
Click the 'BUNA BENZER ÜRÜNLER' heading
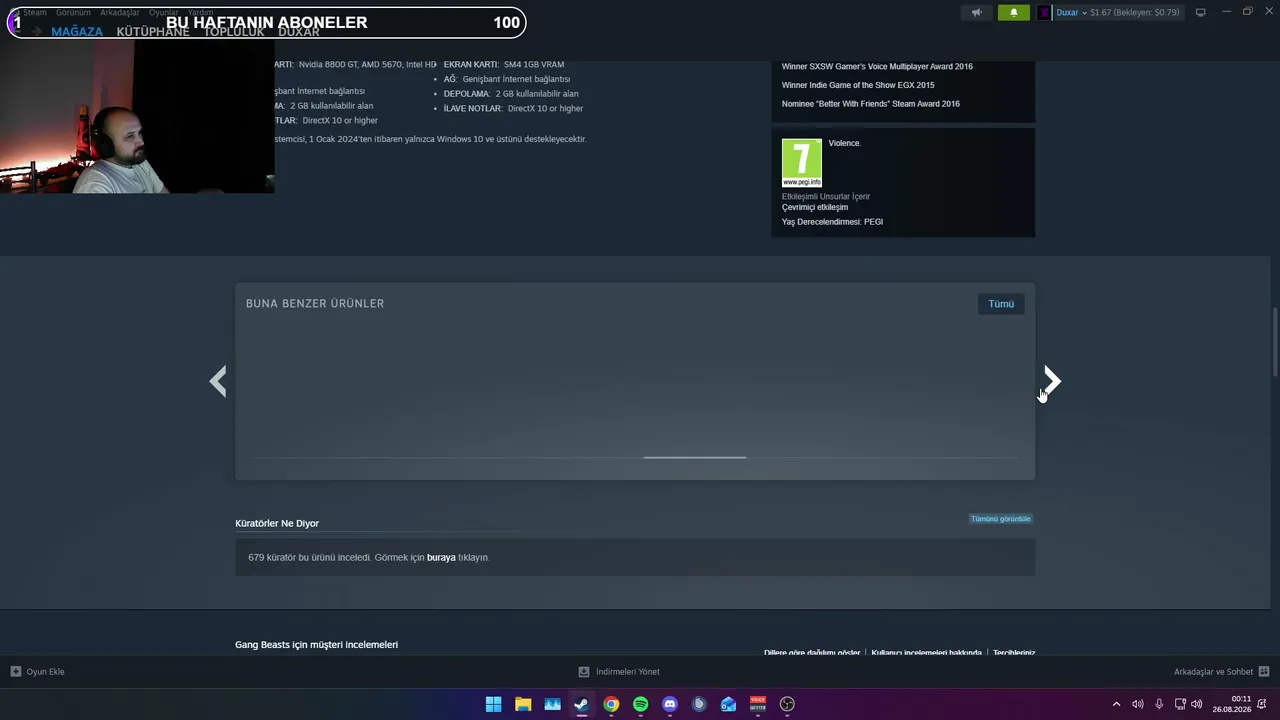315,304
